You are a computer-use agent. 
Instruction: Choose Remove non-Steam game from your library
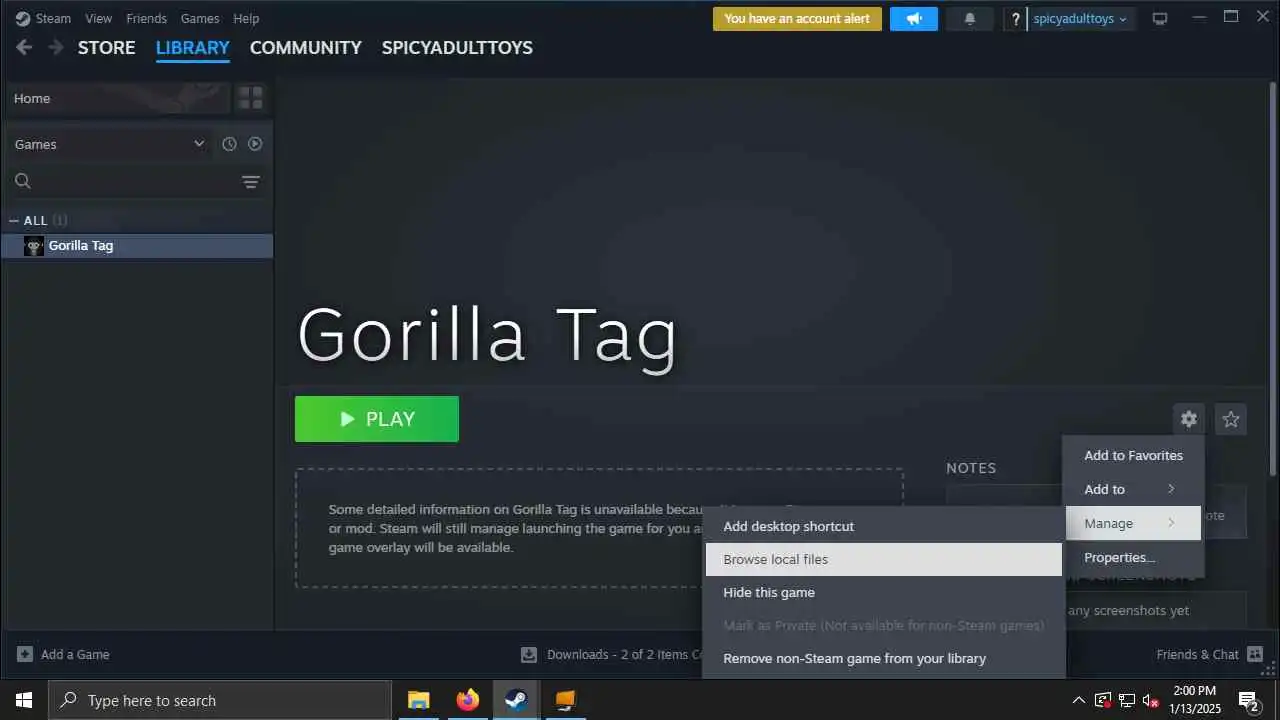tap(884, 658)
